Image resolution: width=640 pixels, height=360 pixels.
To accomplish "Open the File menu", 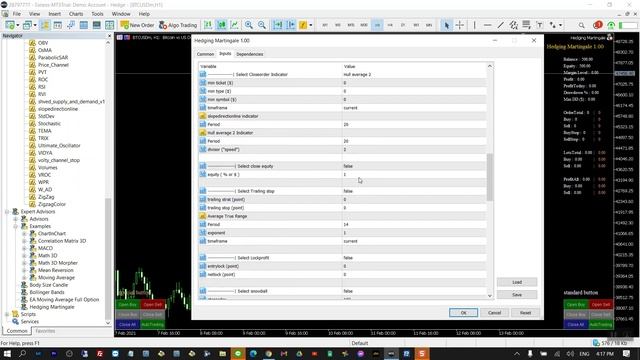I will 17,14.
